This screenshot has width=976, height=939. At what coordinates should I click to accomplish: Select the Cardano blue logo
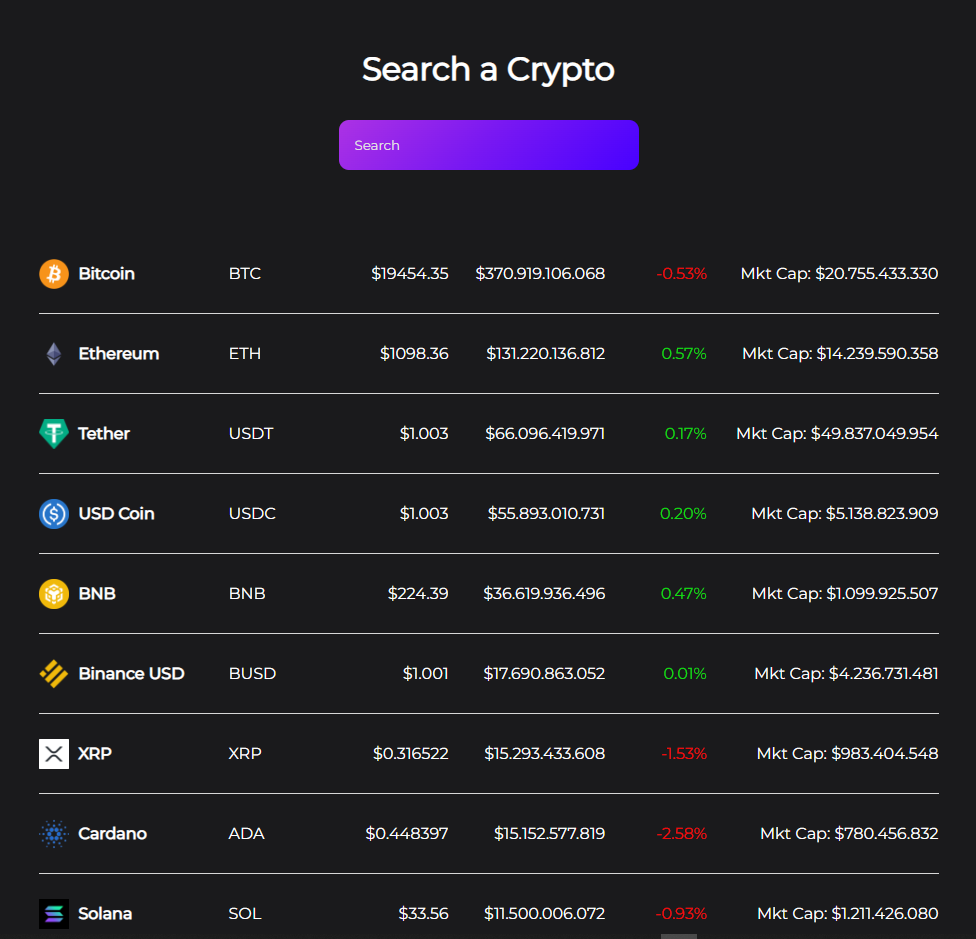(x=53, y=833)
